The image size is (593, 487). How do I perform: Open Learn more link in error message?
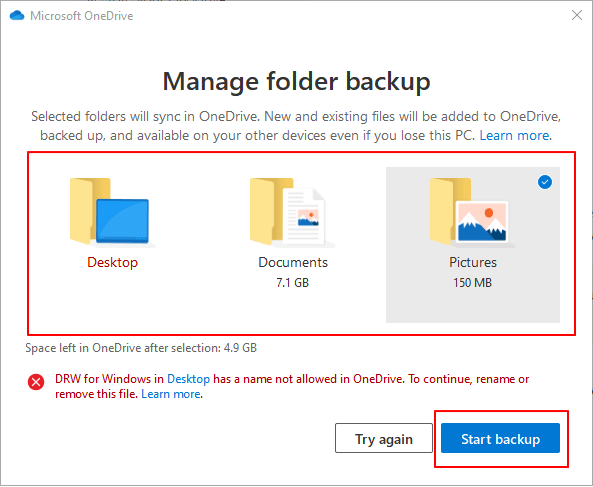point(171,394)
